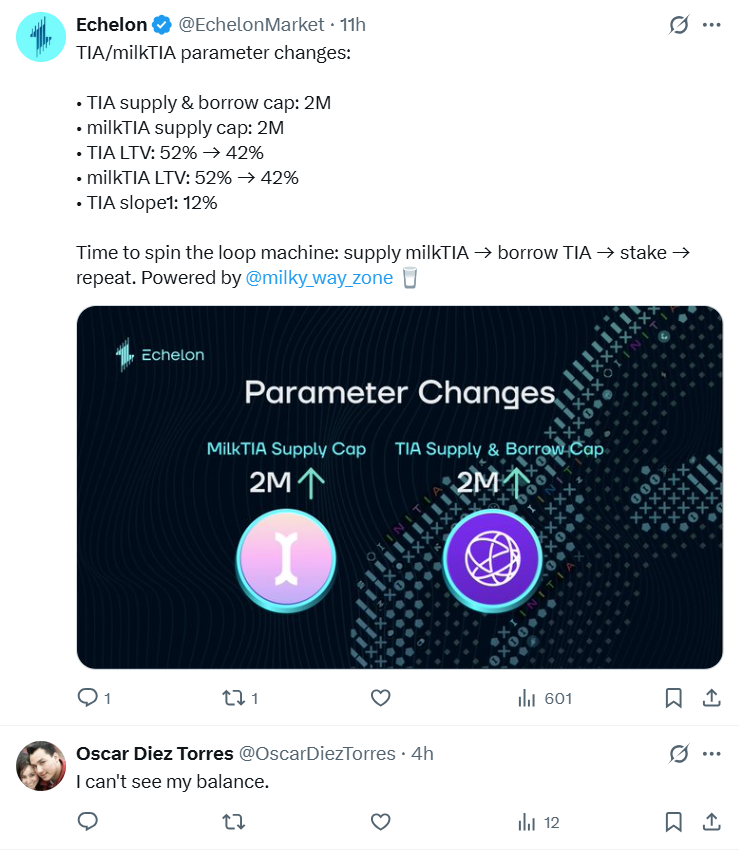Like the Echelon tweet
Image resolution: width=739 pixels, height=850 pixels.
tap(381, 698)
